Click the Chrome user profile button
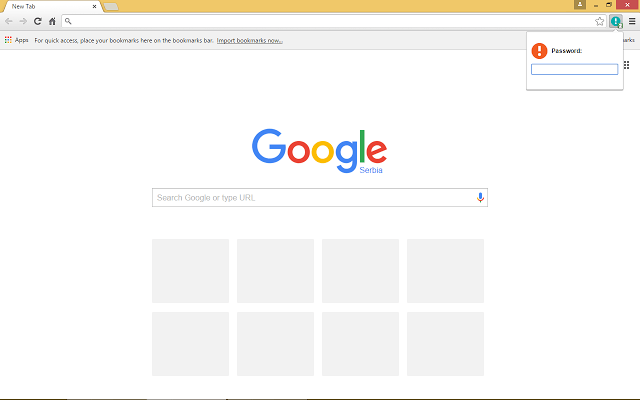Screen dimensions: 640x400 [580, 5]
